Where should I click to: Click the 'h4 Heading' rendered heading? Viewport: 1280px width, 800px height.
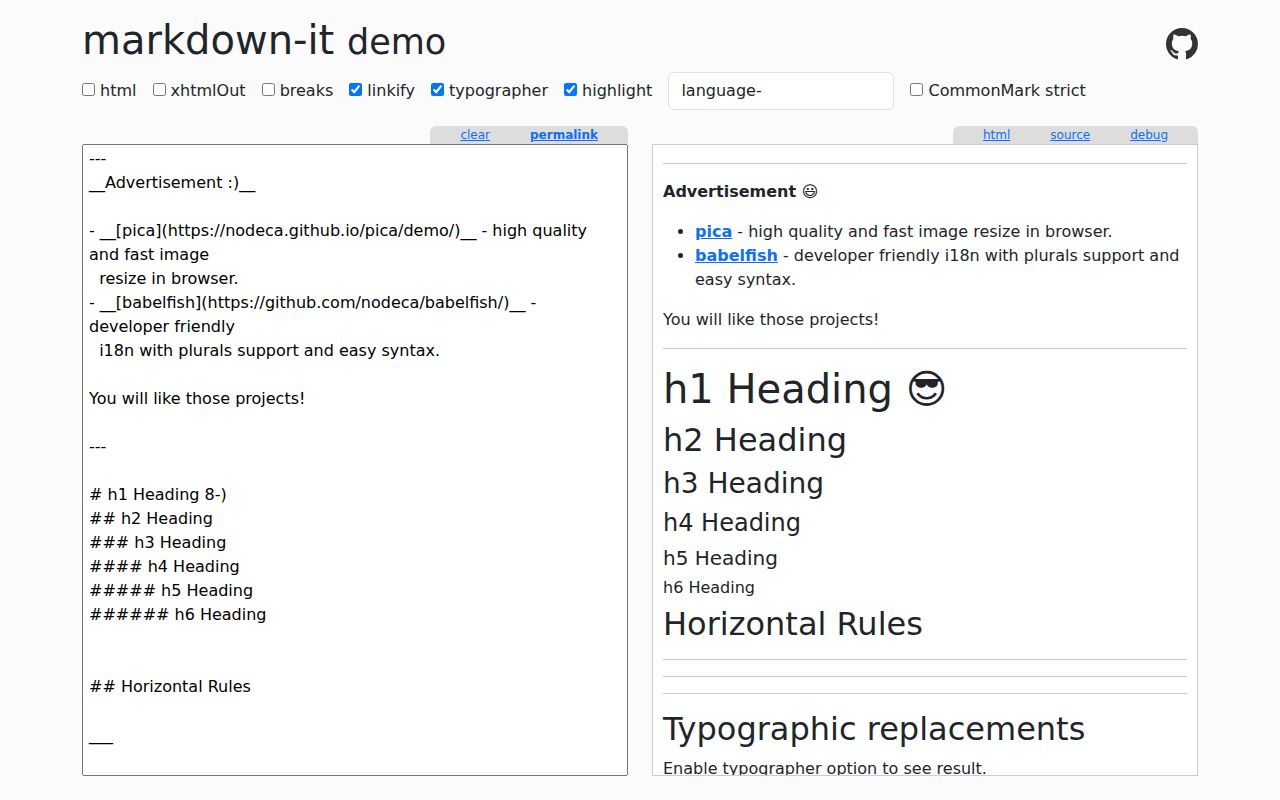[732, 522]
